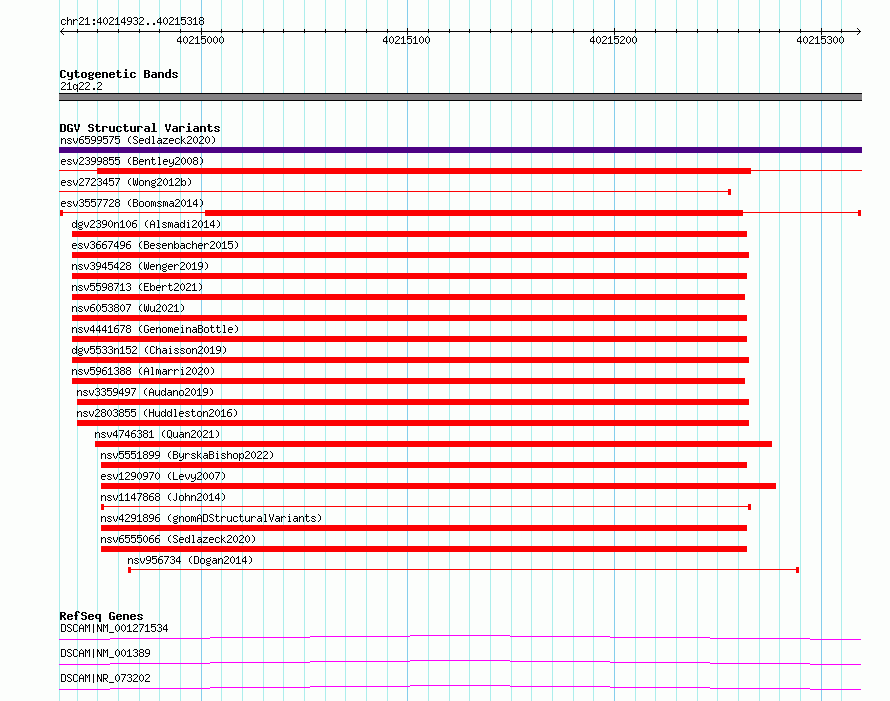
Task: Select the red nsv4291896 variant bar
Action: [424, 528]
